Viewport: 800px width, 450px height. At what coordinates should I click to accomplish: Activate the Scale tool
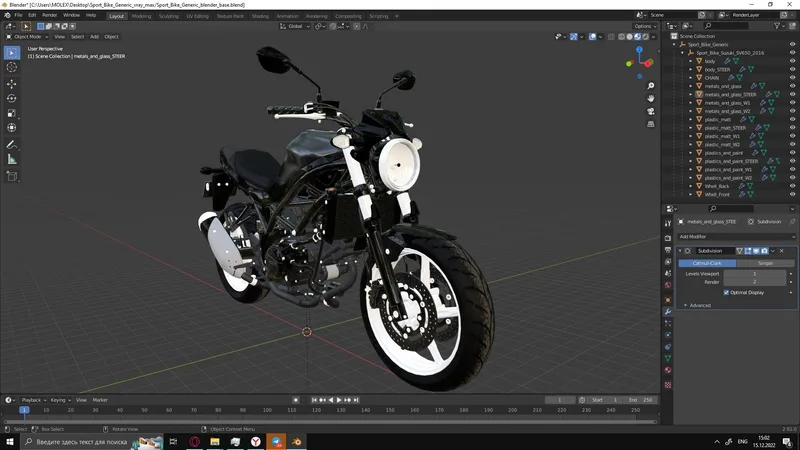[12, 113]
